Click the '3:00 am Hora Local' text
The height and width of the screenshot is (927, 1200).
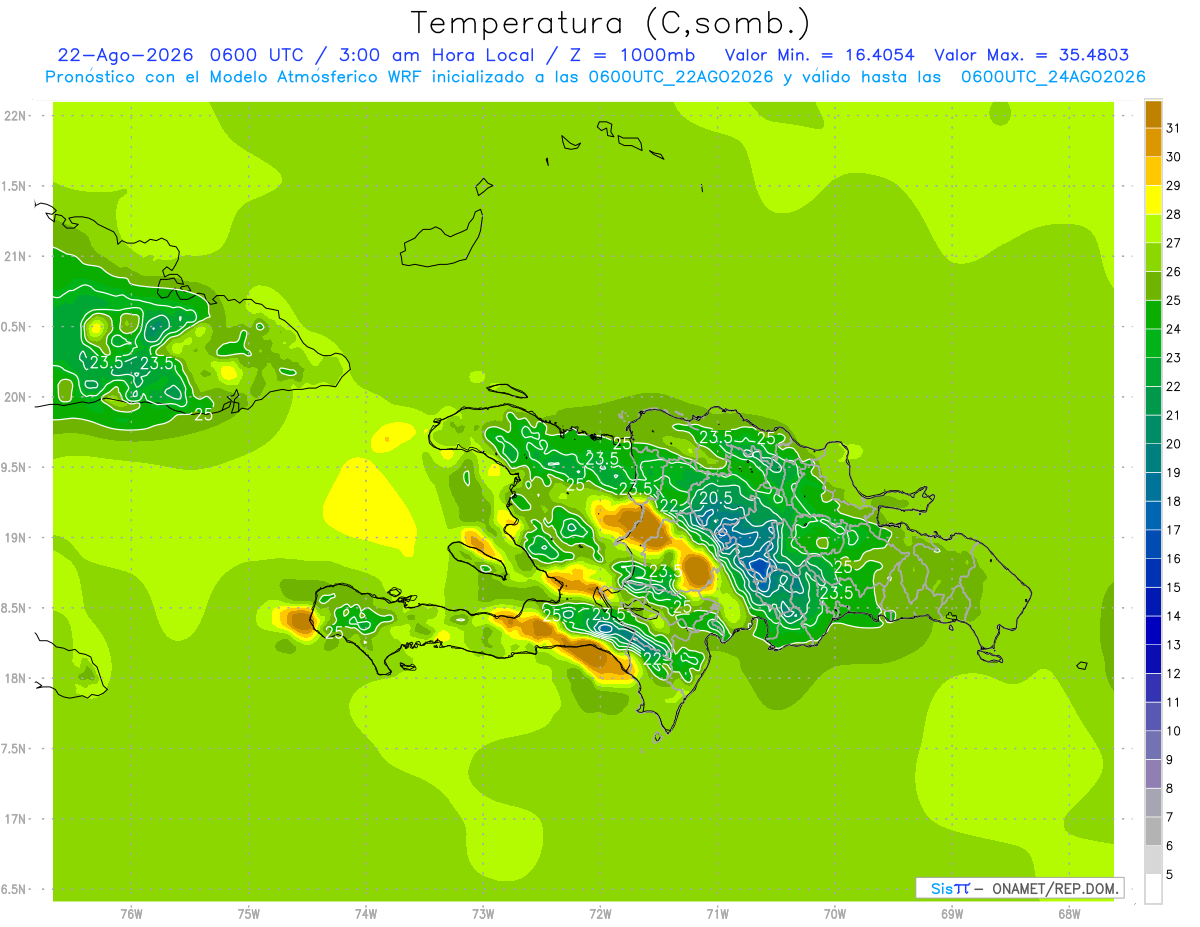click(x=435, y=55)
